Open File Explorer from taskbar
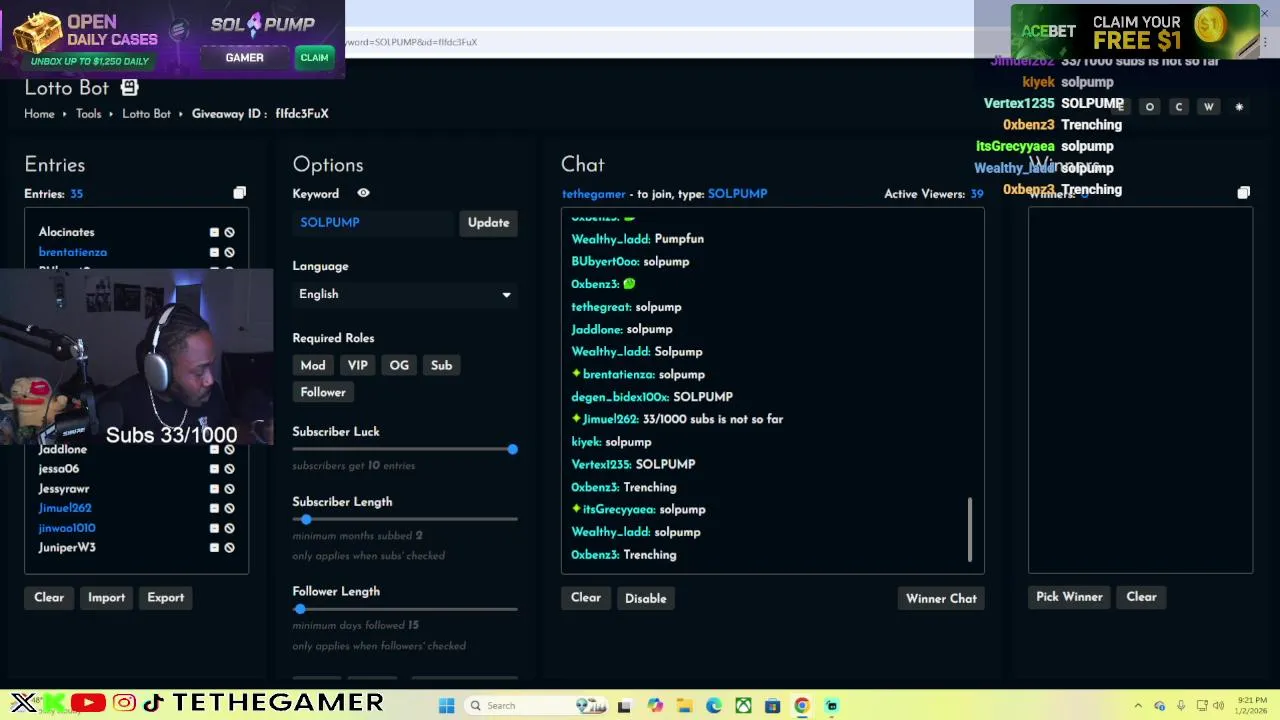1280x720 pixels. point(684,705)
